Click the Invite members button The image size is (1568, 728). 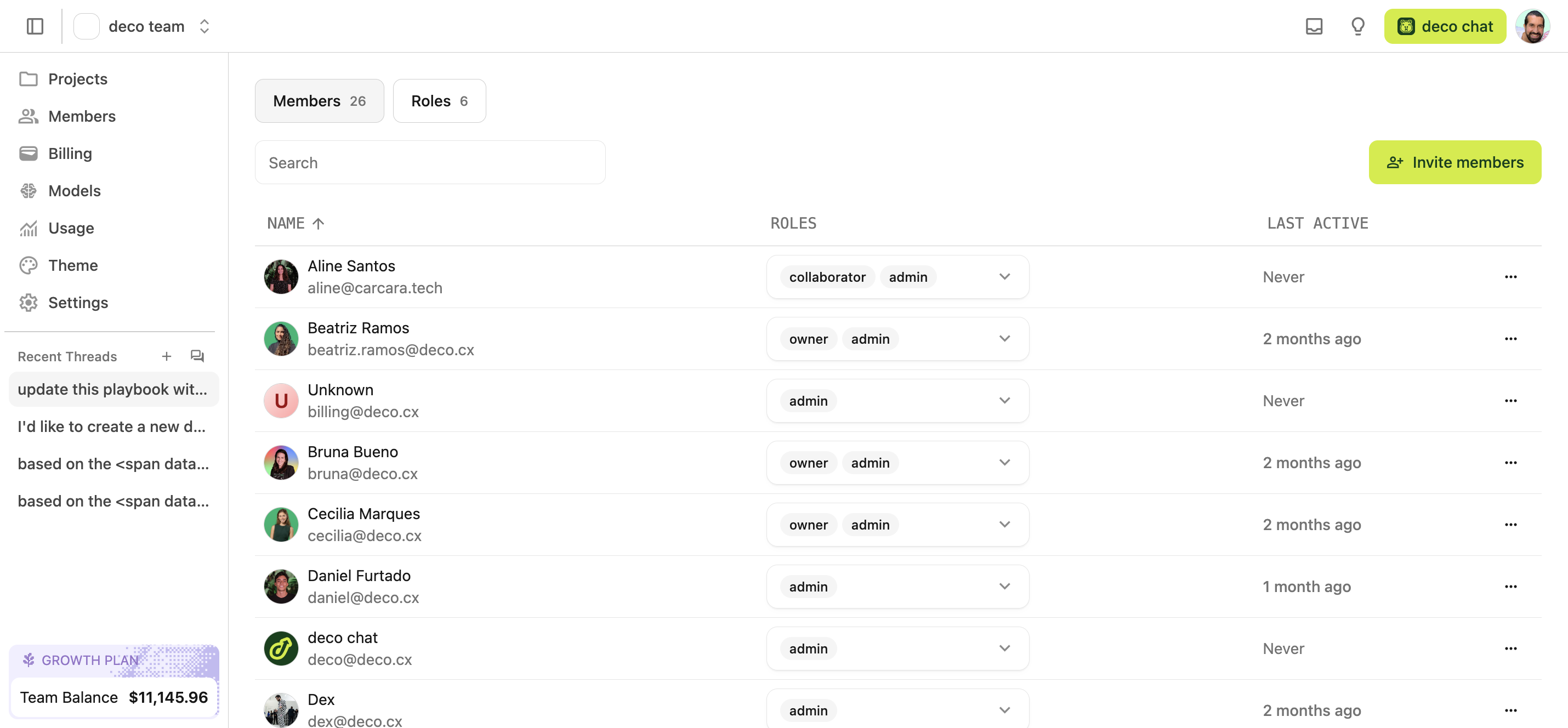pos(1455,162)
